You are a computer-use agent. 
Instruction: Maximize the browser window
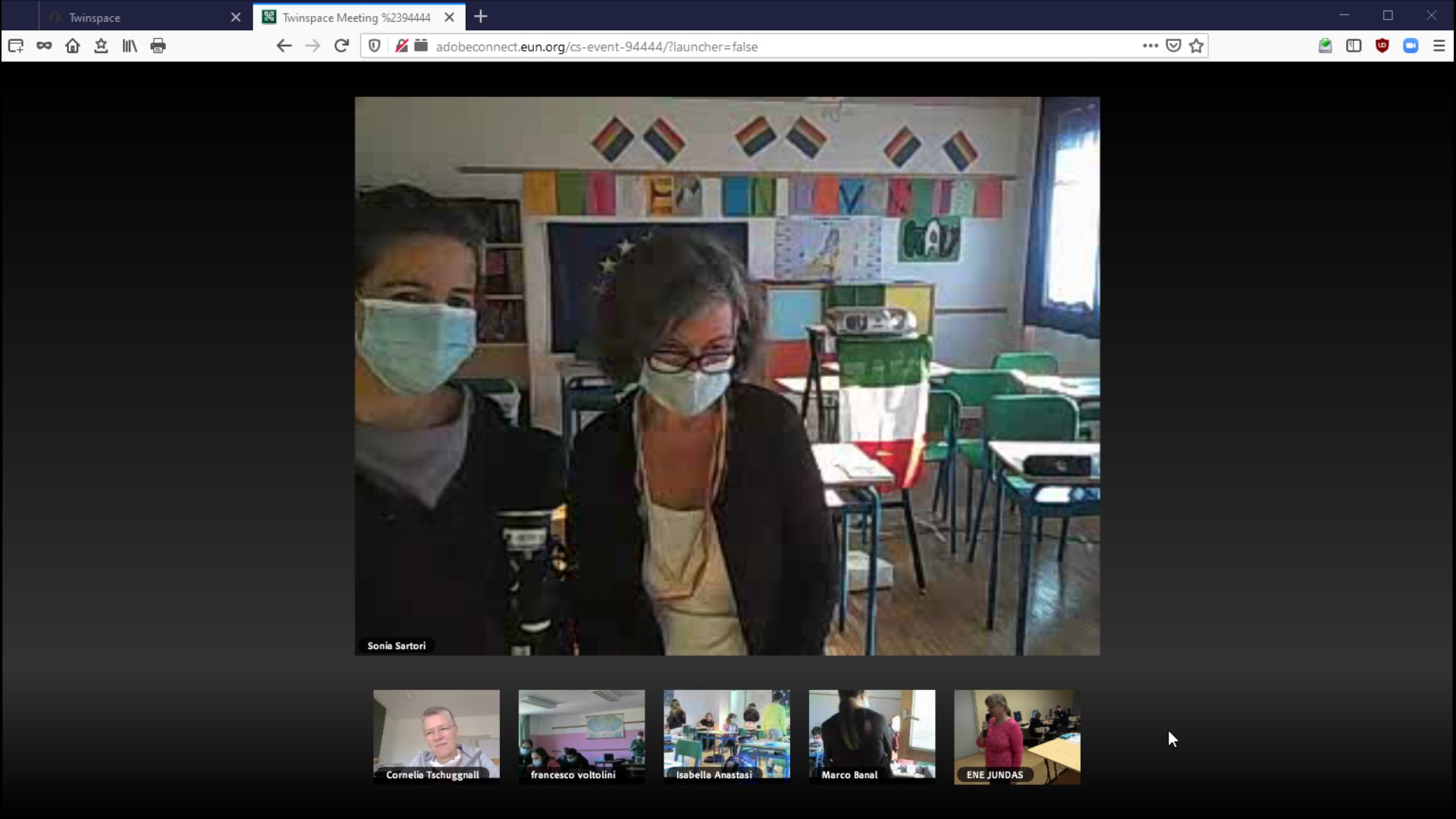1388,15
